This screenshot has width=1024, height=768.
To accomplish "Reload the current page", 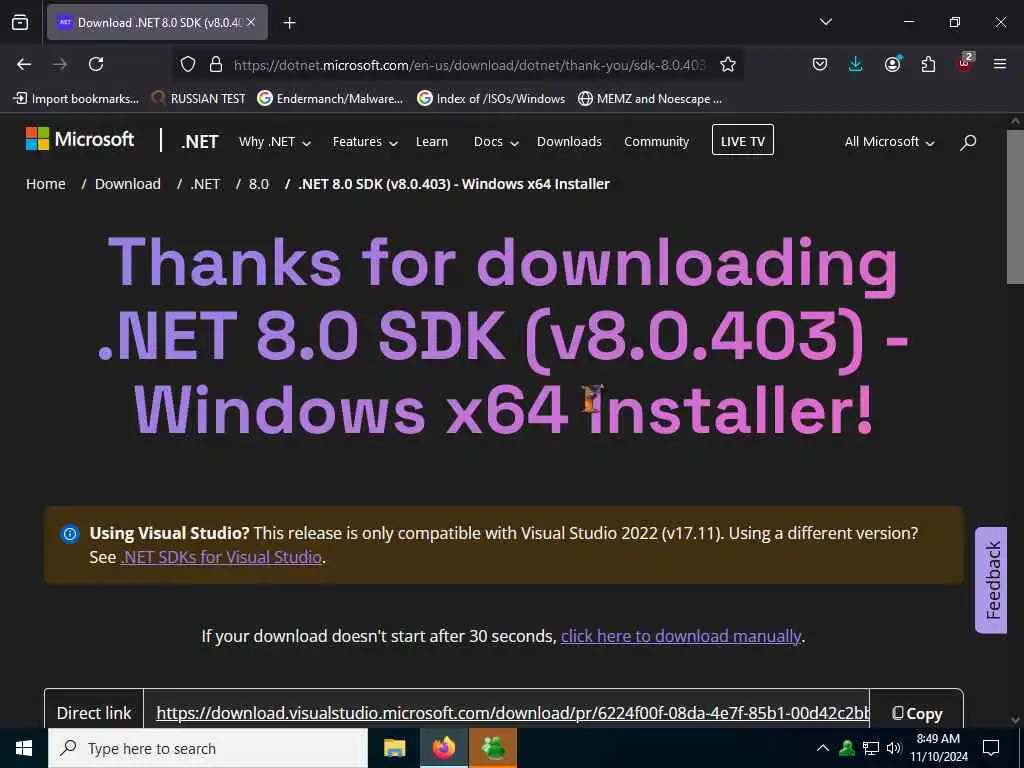I will click(x=96, y=64).
